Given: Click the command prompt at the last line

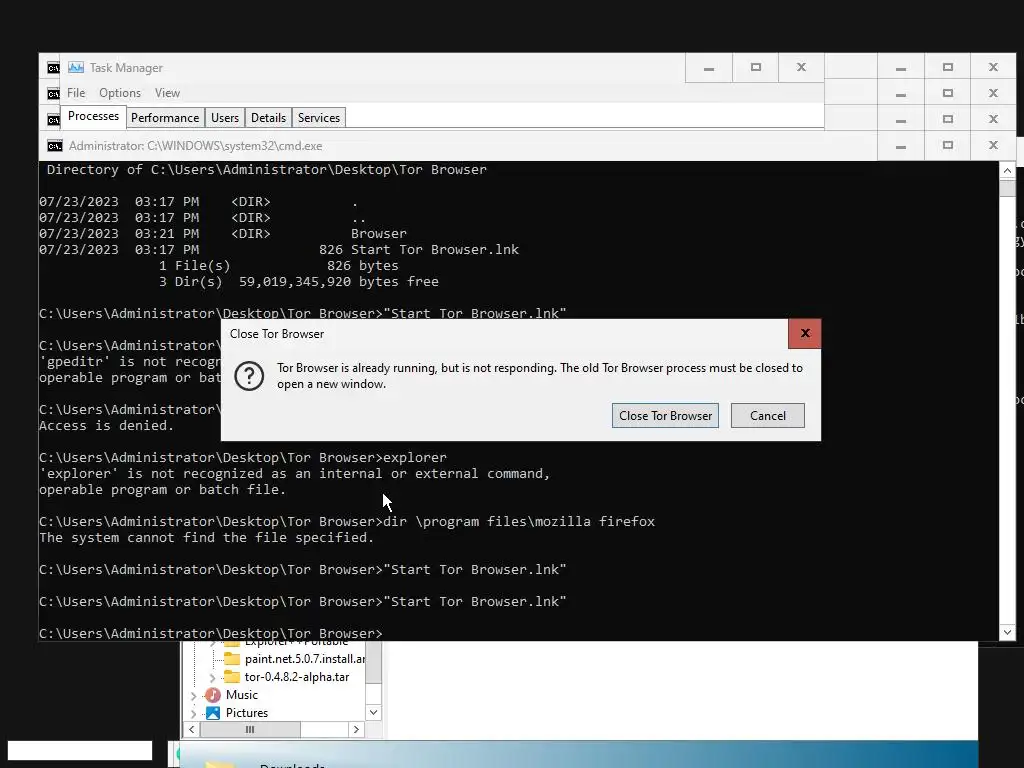Looking at the screenshot, I should 211,633.
